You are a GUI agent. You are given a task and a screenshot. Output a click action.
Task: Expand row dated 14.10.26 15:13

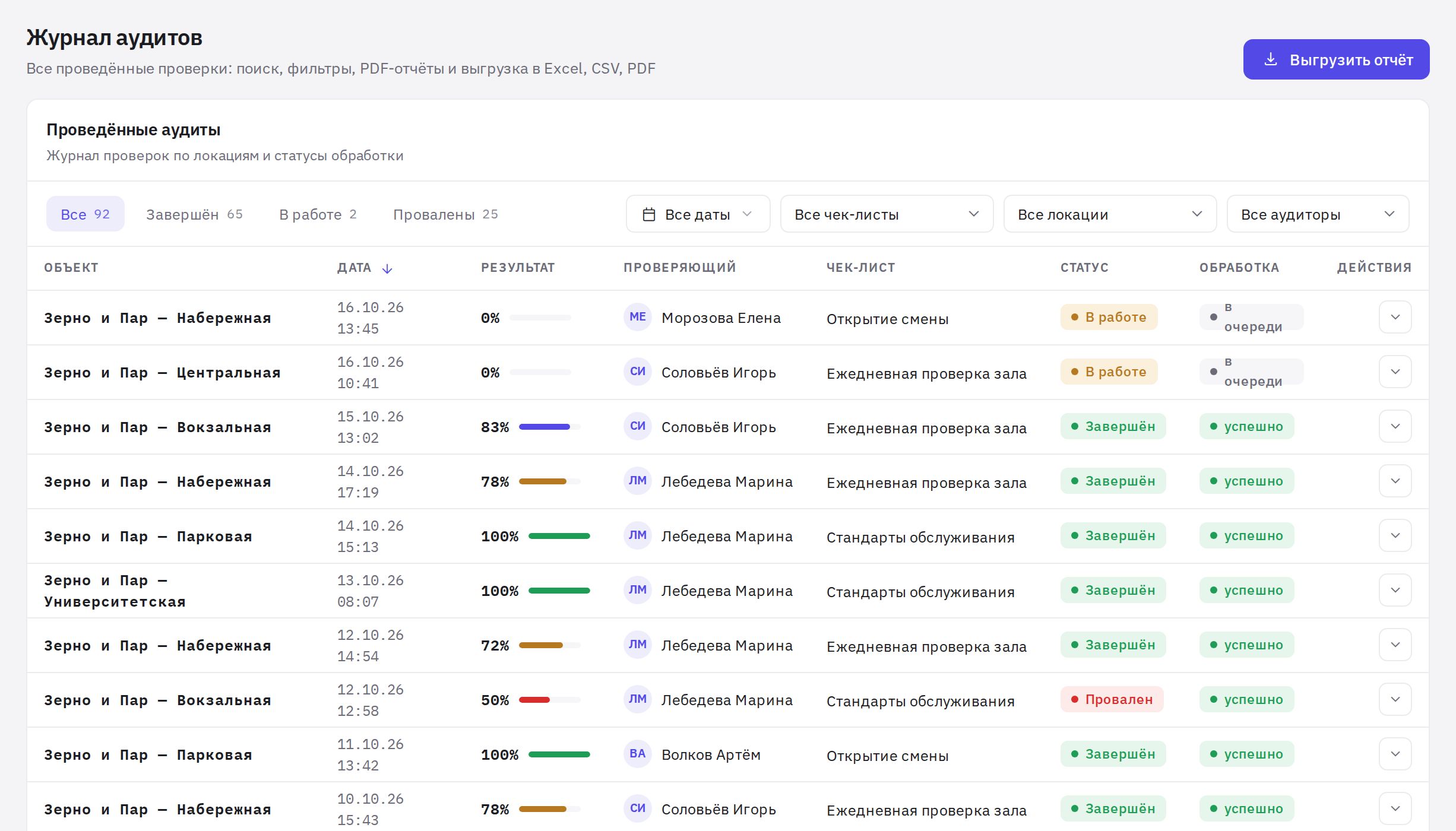1395,535
